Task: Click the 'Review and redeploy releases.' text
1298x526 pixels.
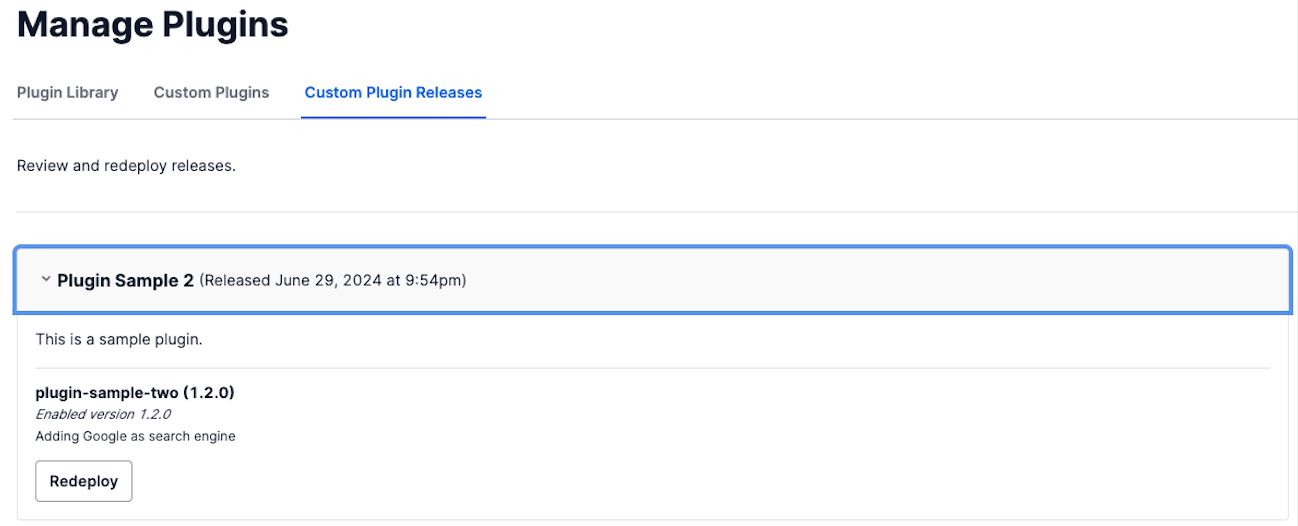Action: 126,165
